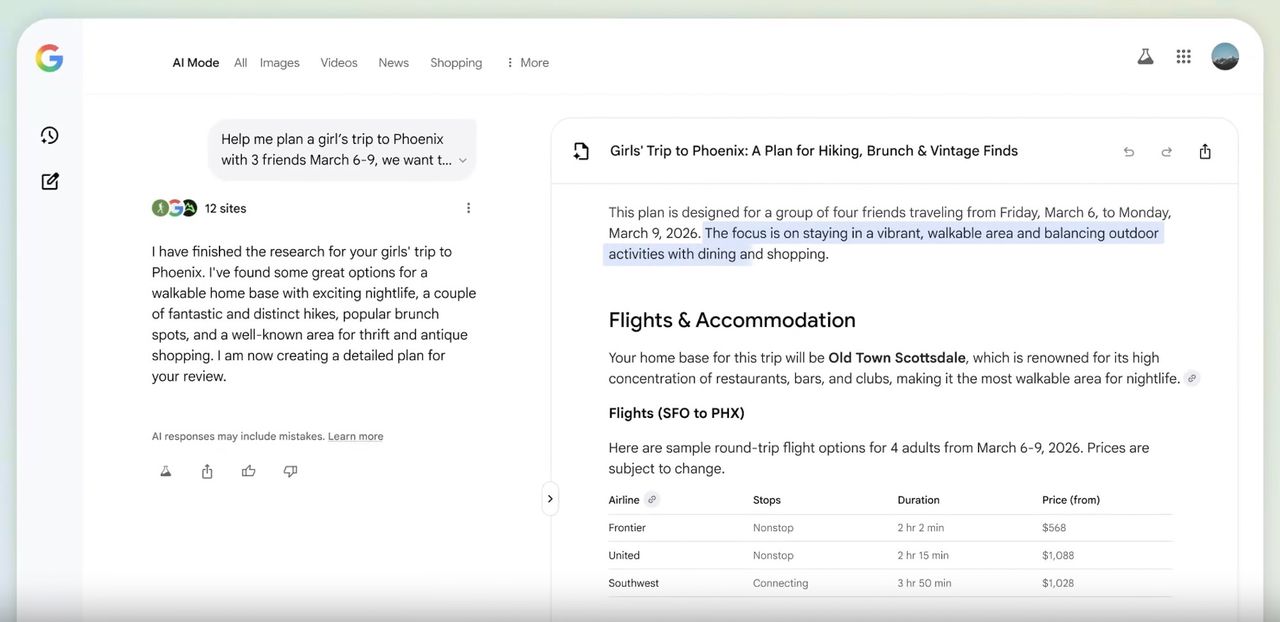Open the More search filters menu

(x=527, y=63)
